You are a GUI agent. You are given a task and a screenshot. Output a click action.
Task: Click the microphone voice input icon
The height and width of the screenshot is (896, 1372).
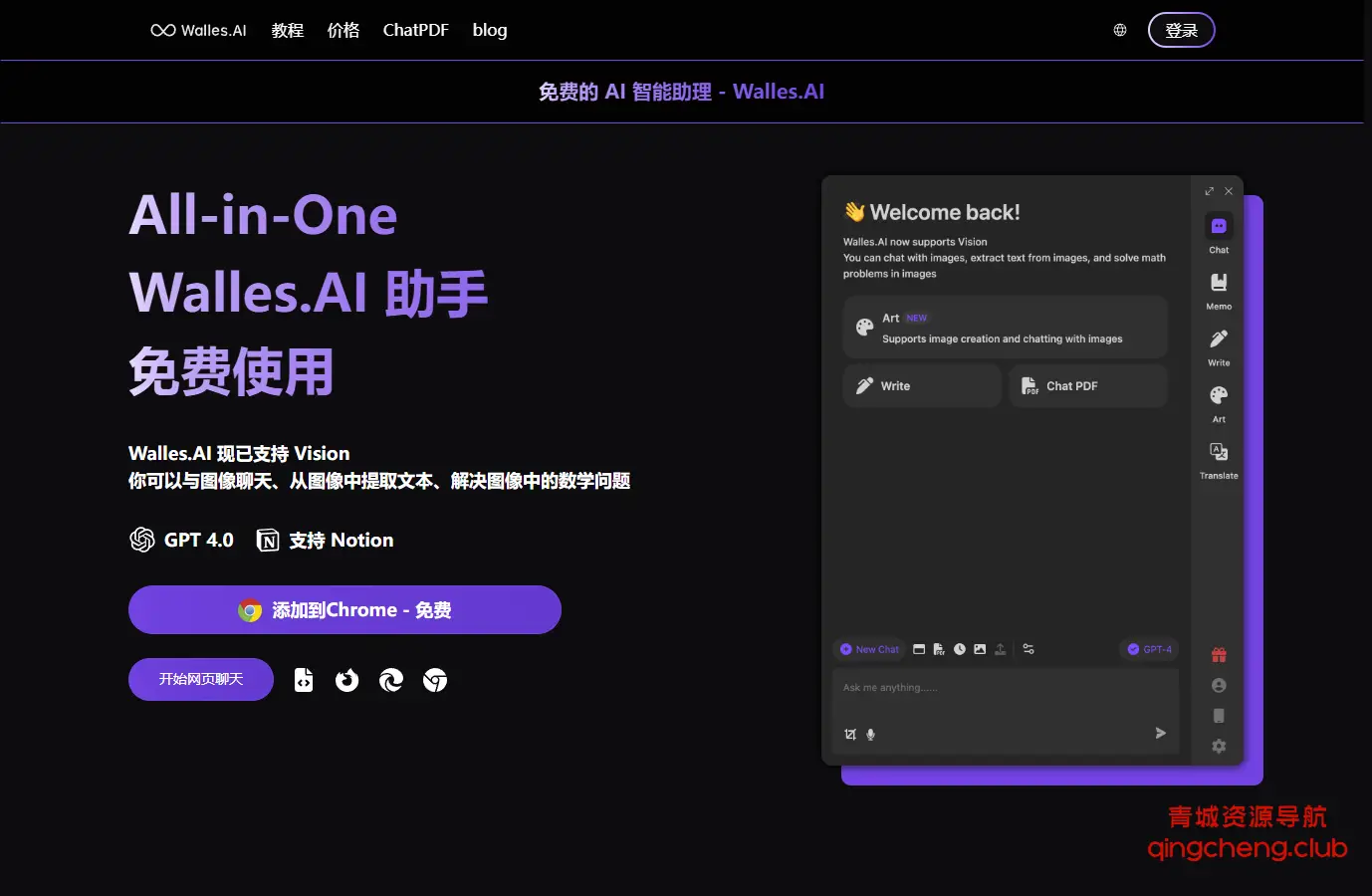click(x=870, y=735)
